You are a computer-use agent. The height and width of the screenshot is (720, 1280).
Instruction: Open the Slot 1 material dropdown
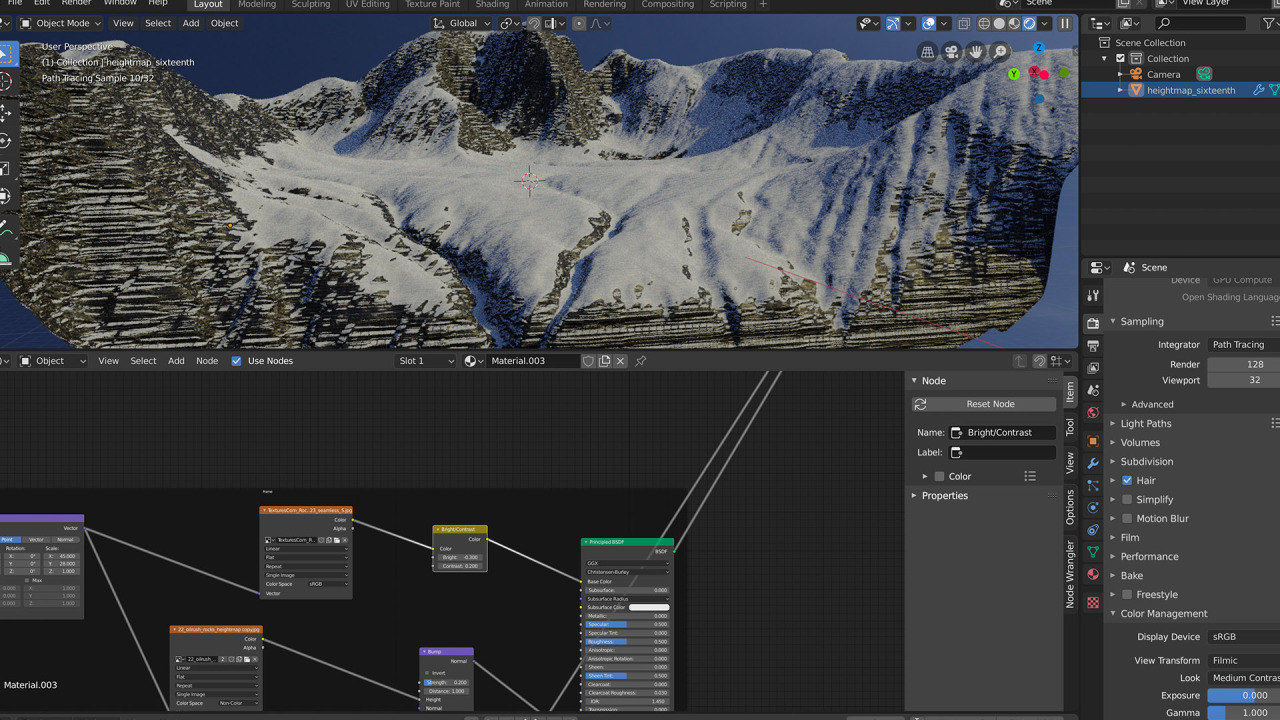[x=426, y=361]
